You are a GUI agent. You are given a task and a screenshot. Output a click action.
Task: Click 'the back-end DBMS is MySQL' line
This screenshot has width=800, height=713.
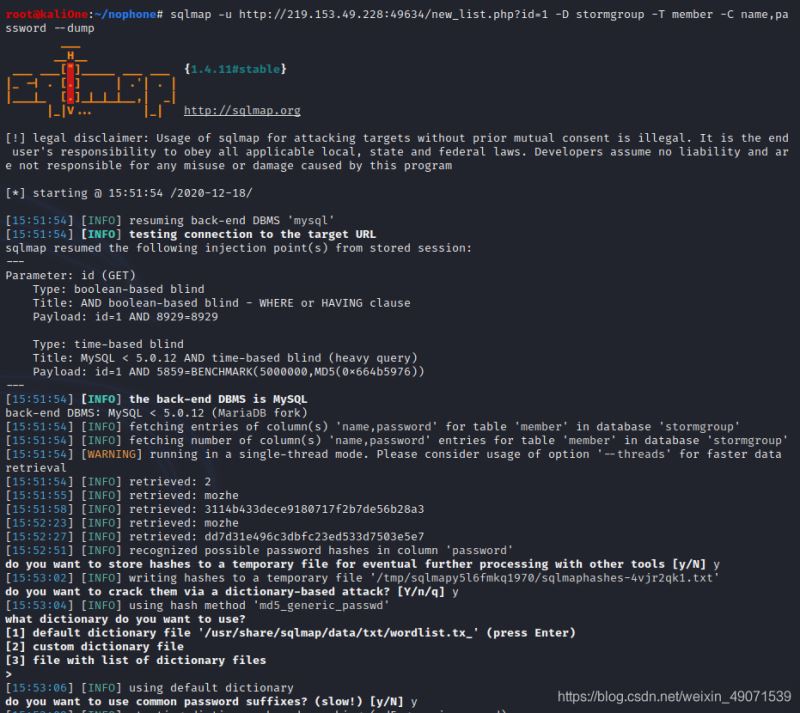[156, 399]
